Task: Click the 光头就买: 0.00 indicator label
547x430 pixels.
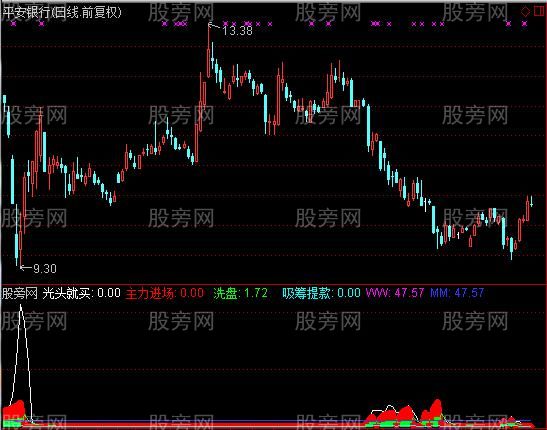Action: tap(81, 293)
